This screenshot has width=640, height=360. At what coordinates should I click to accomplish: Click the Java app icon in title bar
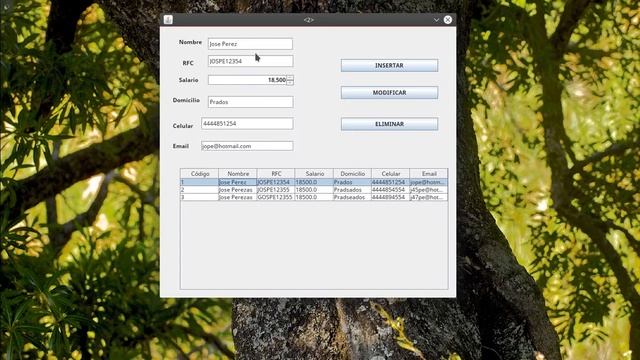(168, 20)
